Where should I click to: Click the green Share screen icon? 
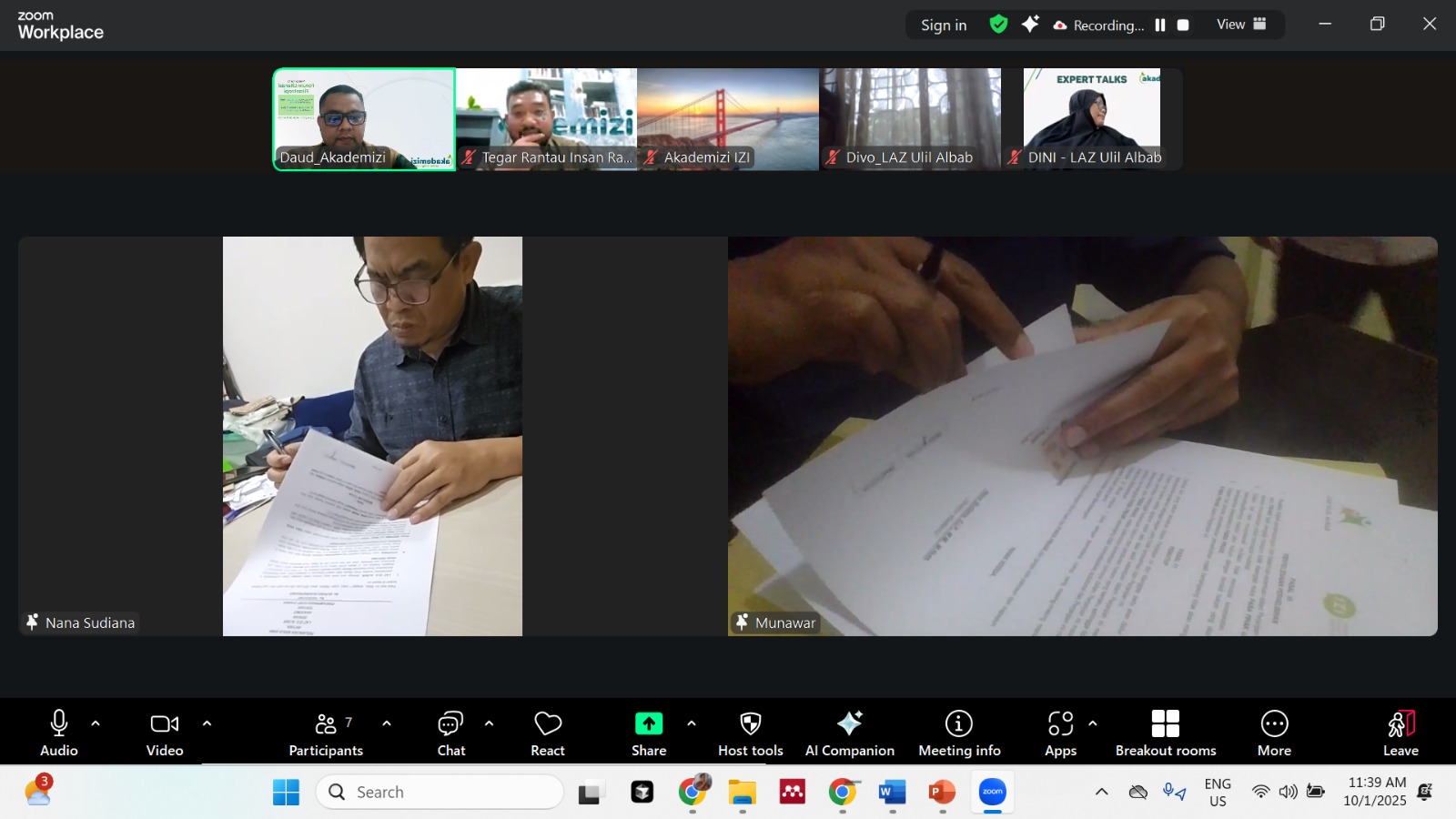[648, 724]
